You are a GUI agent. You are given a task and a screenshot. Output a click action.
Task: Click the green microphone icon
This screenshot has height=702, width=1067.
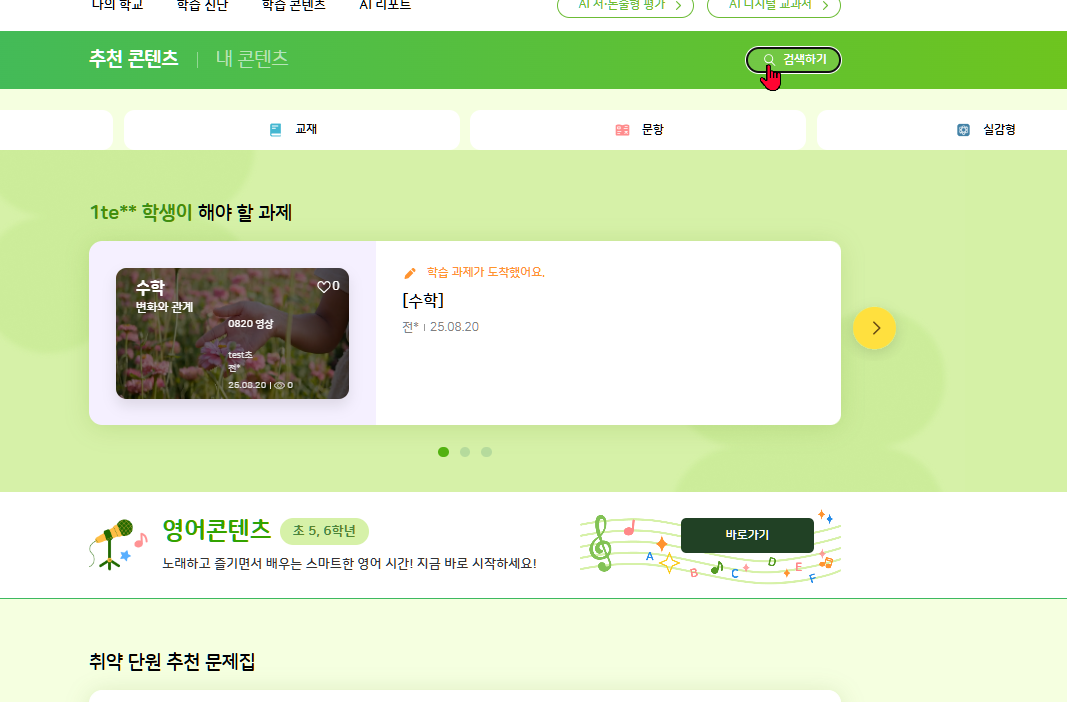(113, 545)
